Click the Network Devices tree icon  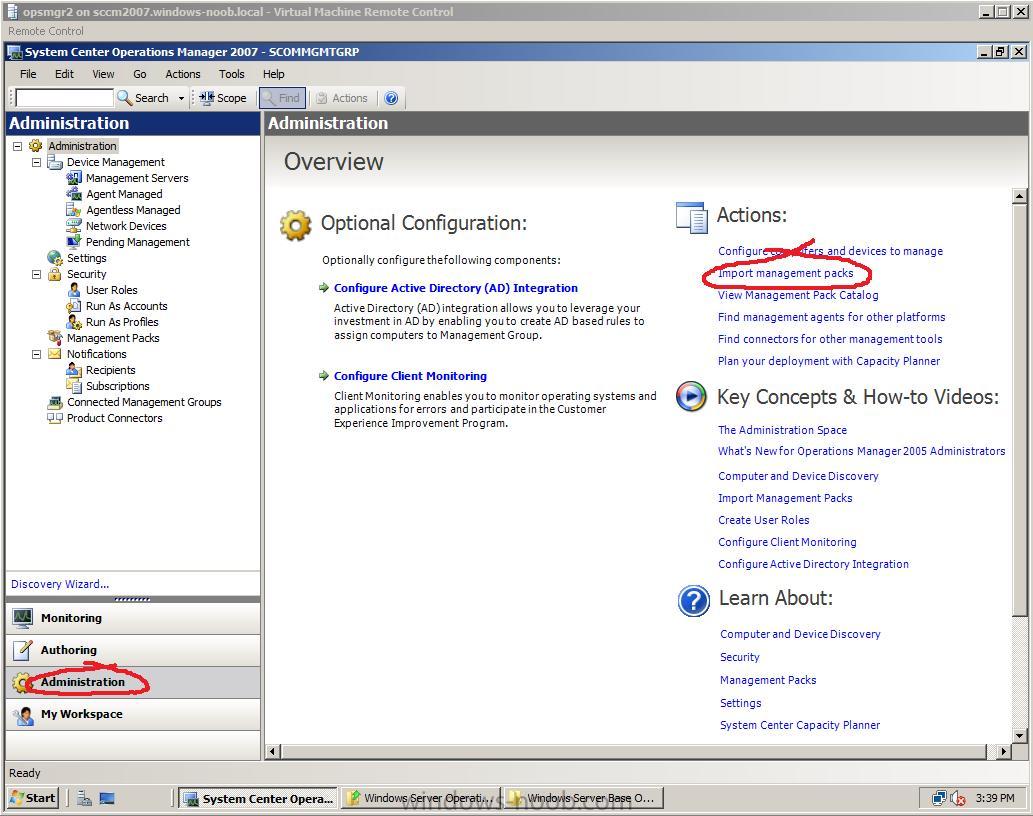coord(74,226)
